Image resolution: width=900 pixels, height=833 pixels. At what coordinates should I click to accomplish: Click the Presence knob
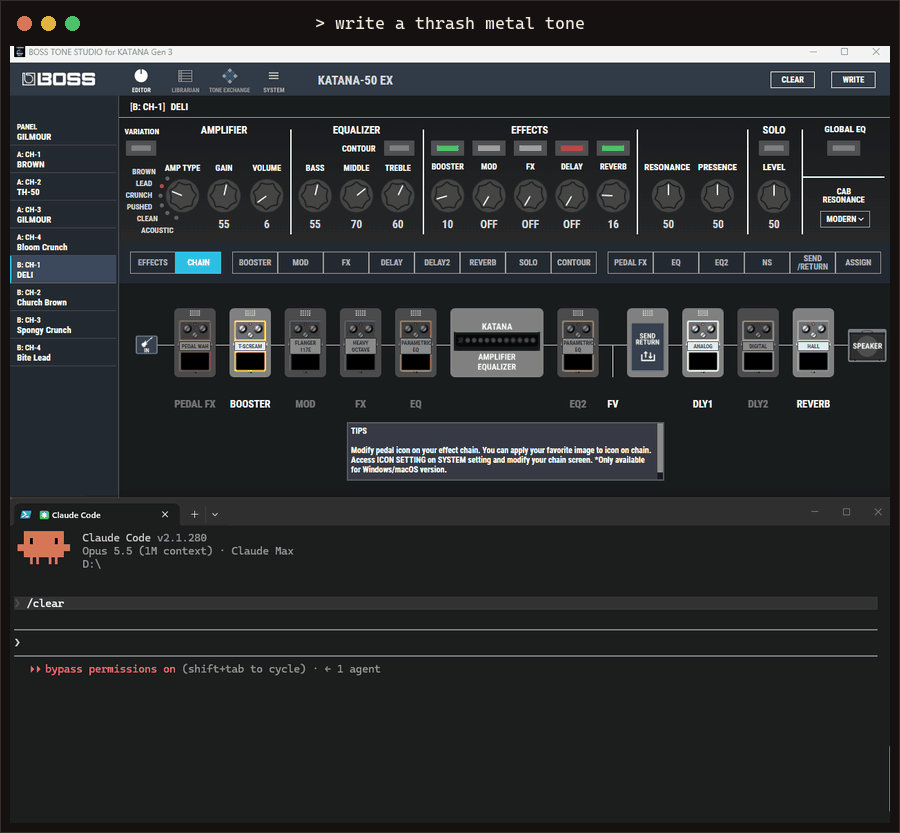(717, 196)
